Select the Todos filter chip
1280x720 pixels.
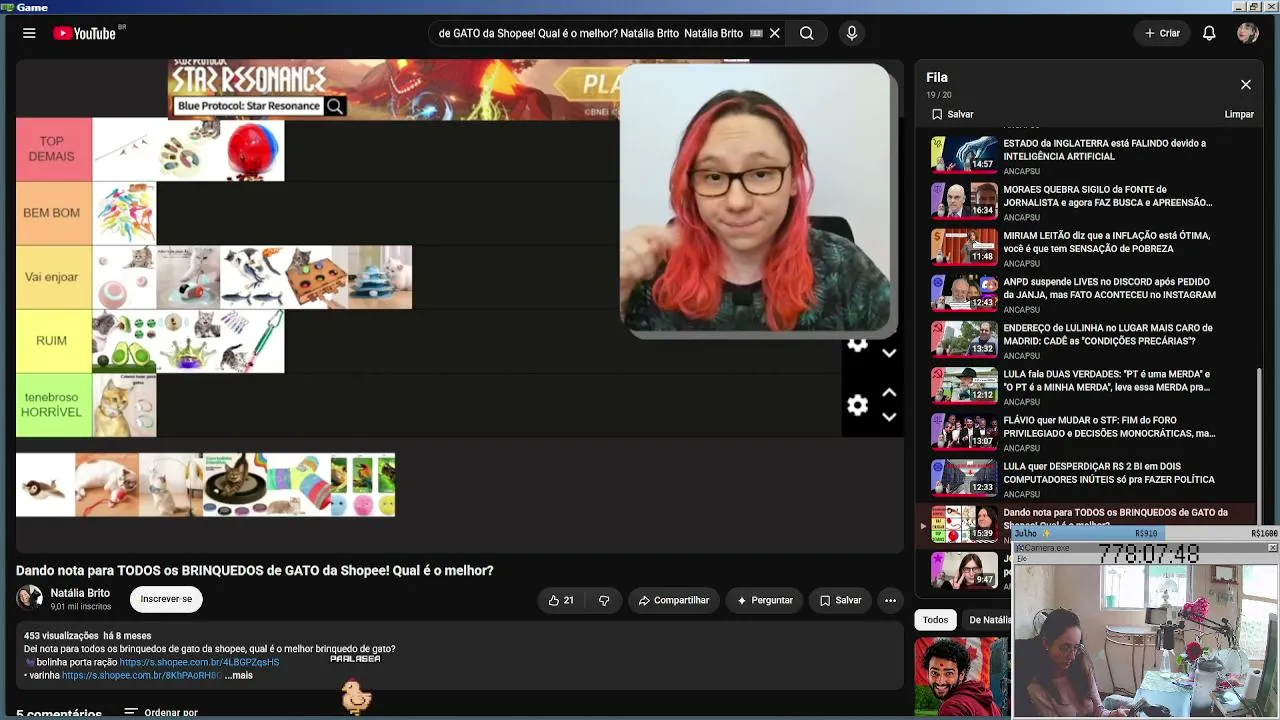pos(935,620)
